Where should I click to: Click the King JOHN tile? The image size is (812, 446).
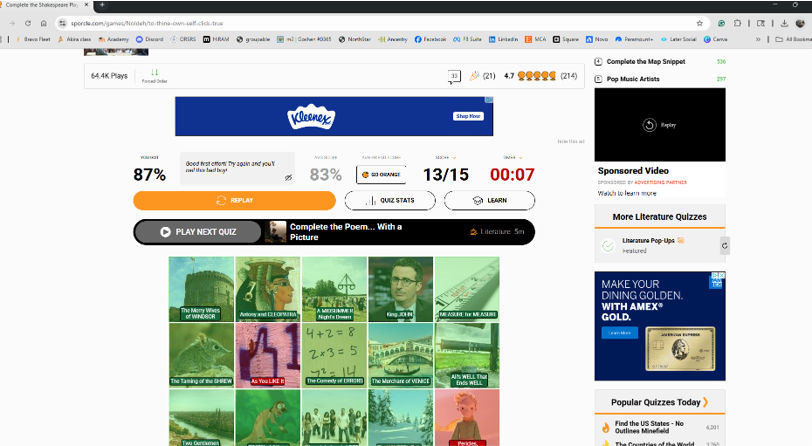pos(400,289)
